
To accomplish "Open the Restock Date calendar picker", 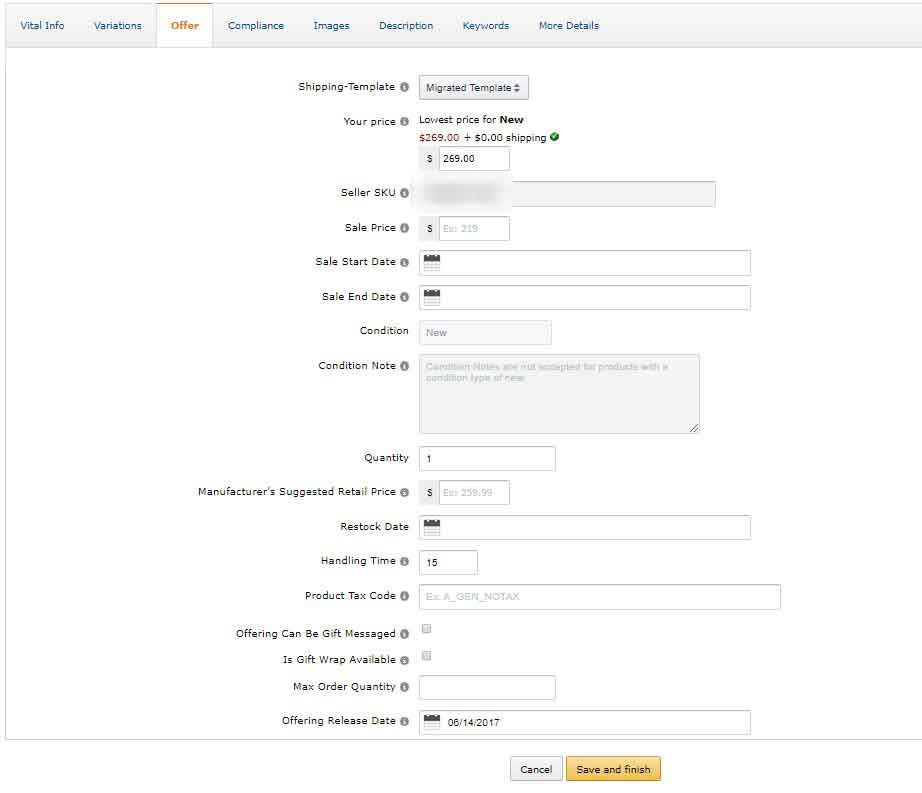I will coord(430,527).
